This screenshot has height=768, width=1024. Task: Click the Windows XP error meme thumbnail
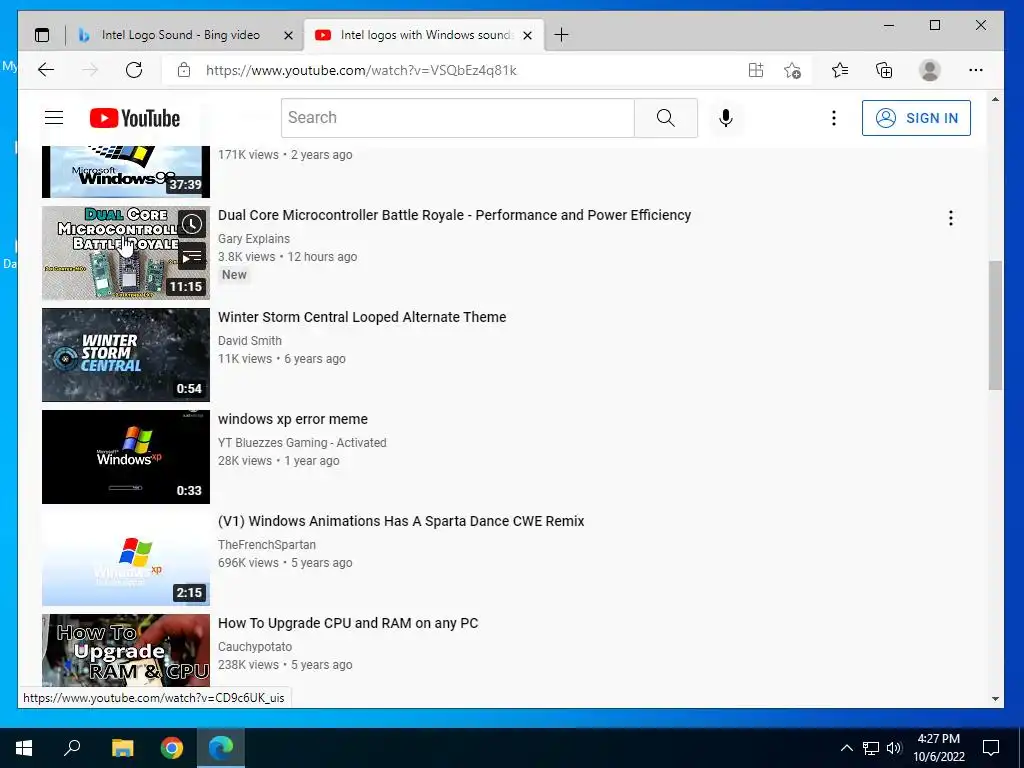click(126, 457)
